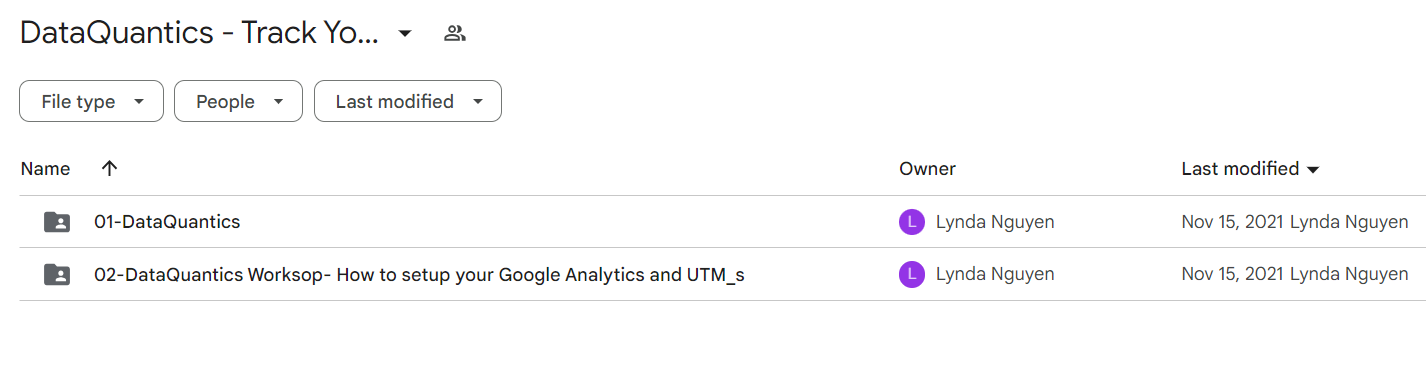Open the File type filter

(91, 102)
